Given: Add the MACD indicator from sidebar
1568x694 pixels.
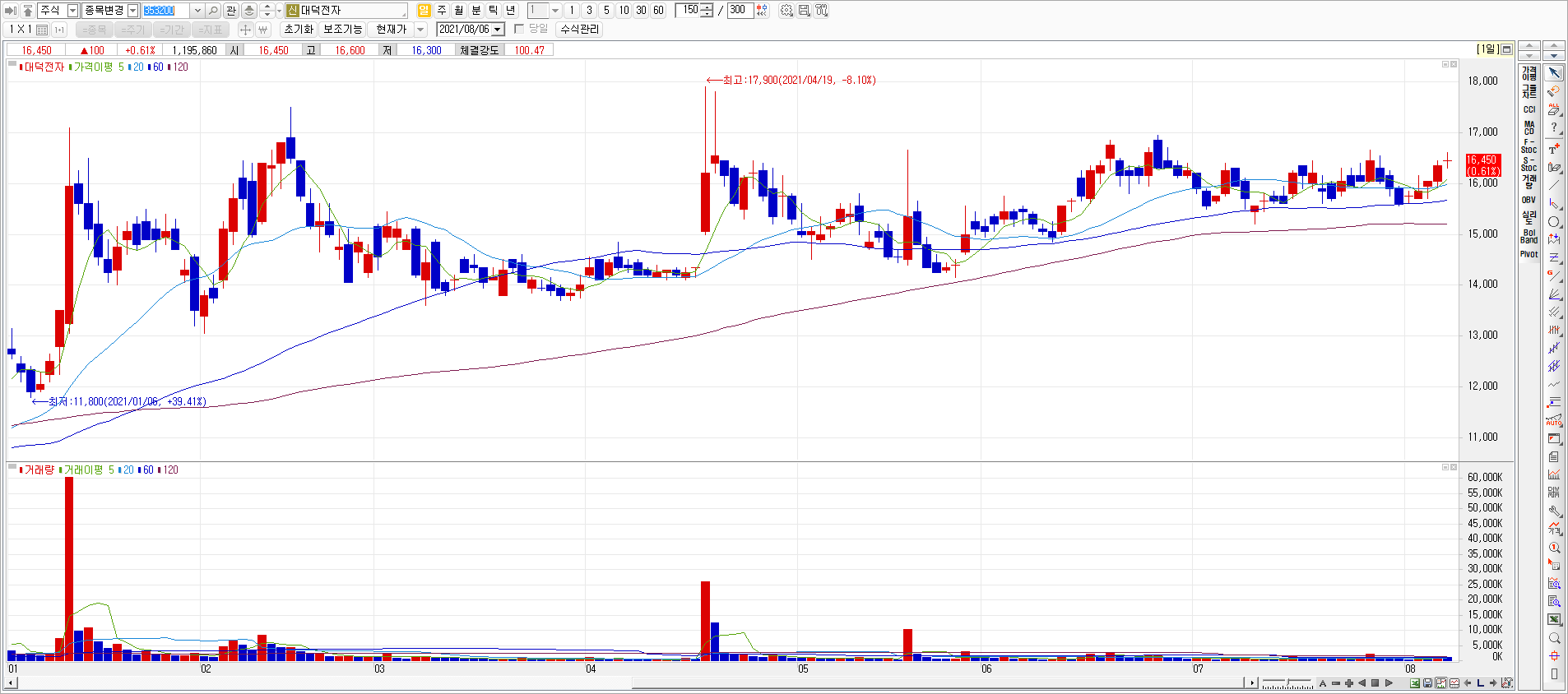Looking at the screenshot, I should click(x=1529, y=127).
